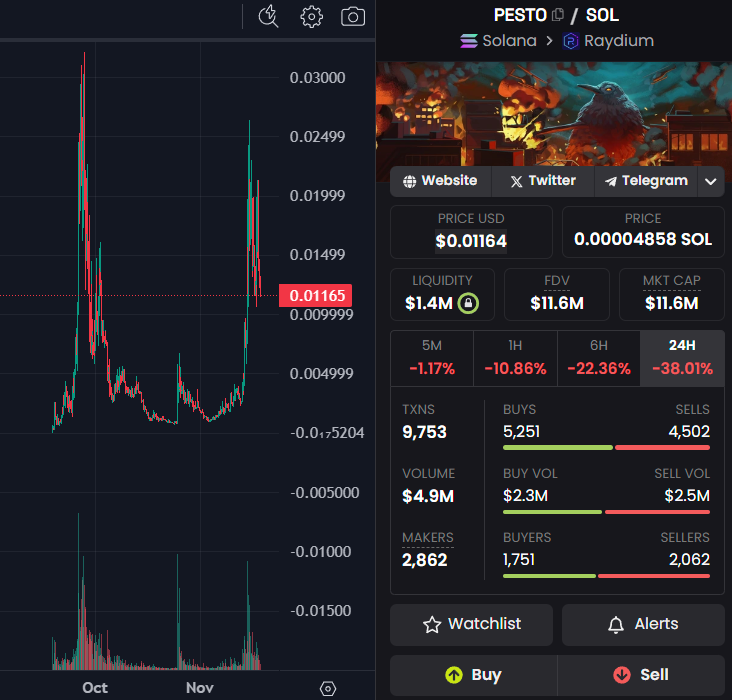Click the indicator search flash icon
This screenshot has width=732, height=700.
(268, 17)
